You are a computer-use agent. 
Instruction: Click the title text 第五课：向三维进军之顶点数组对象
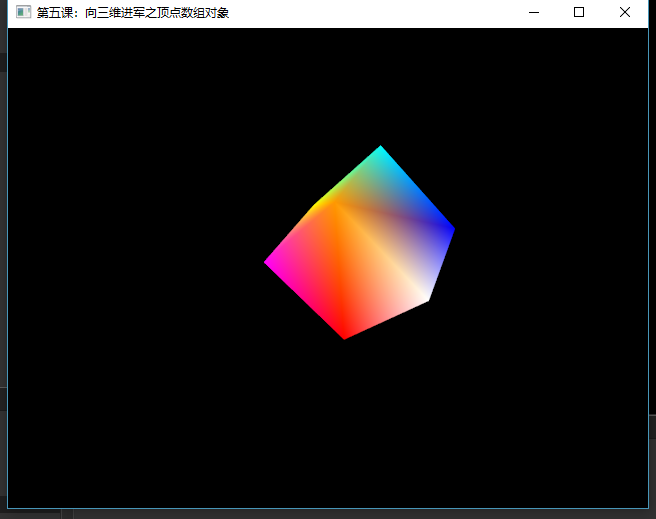coord(133,13)
